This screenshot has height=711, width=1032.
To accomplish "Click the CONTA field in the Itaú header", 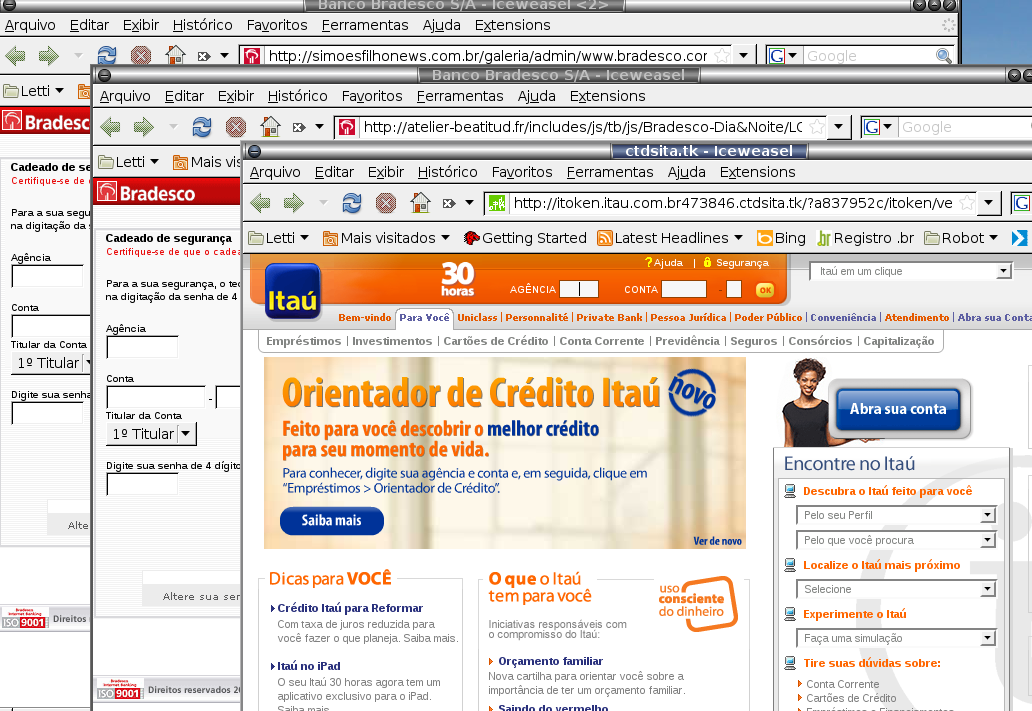I will coord(684,289).
